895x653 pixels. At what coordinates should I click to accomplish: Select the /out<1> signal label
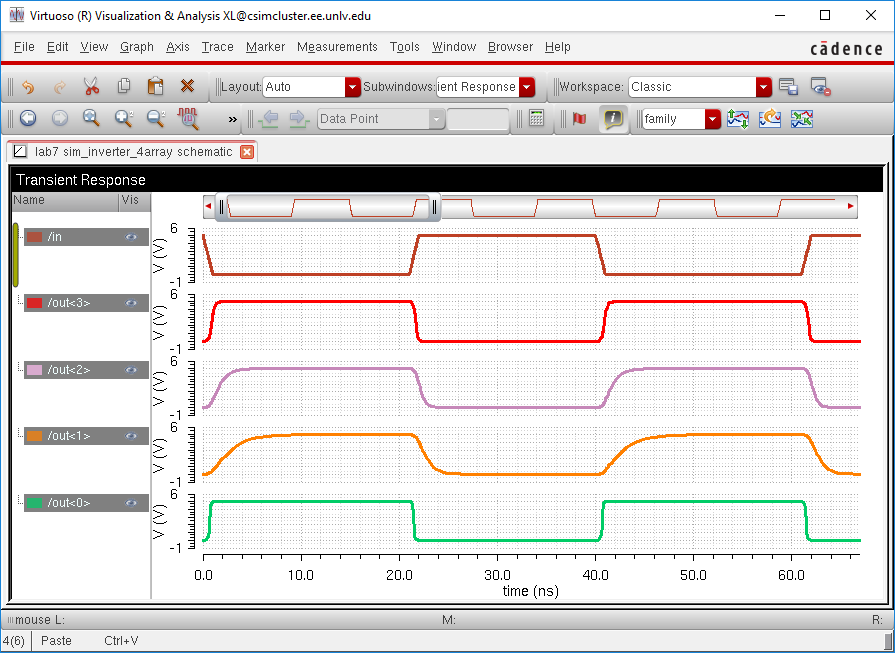click(x=69, y=436)
